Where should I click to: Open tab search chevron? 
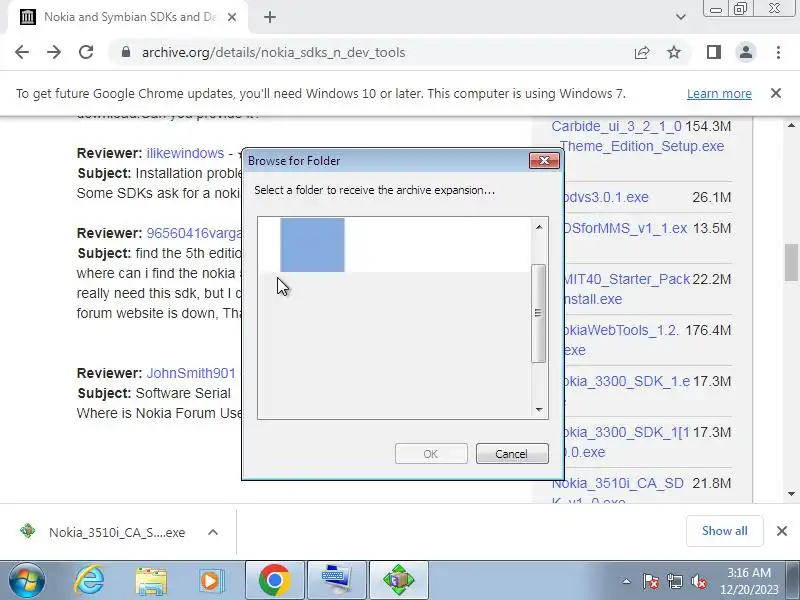pyautogui.click(x=681, y=17)
